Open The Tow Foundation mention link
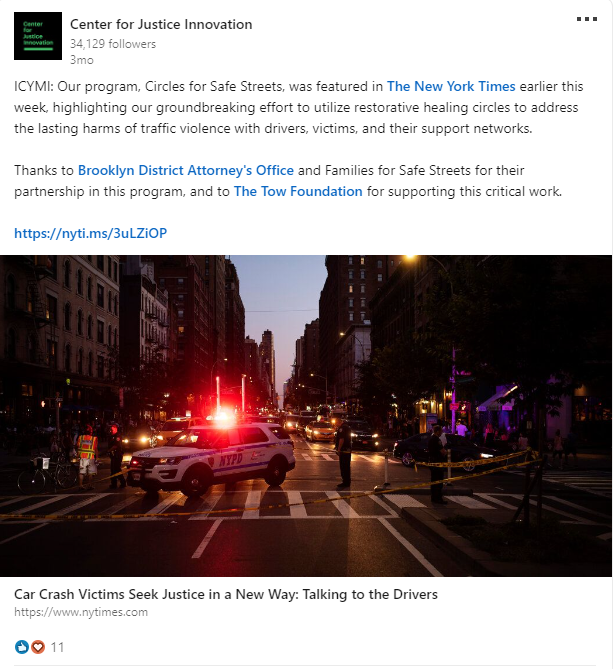Screen dimensions: 614x669 coord(298,191)
